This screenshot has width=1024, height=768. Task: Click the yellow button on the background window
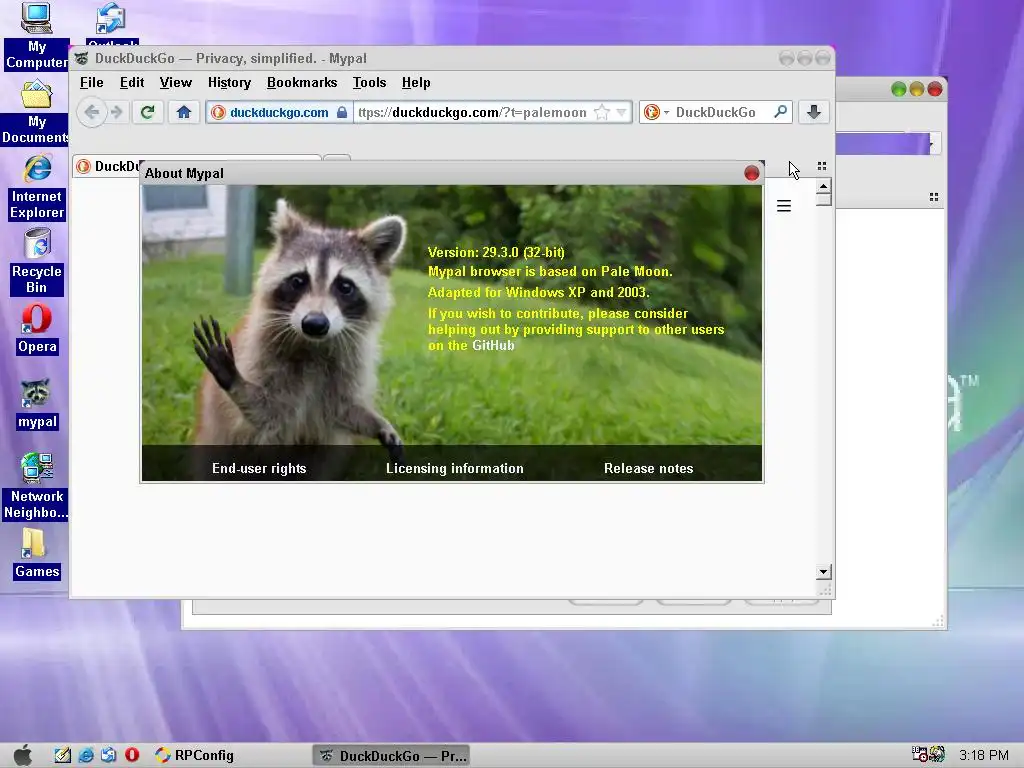tap(917, 89)
